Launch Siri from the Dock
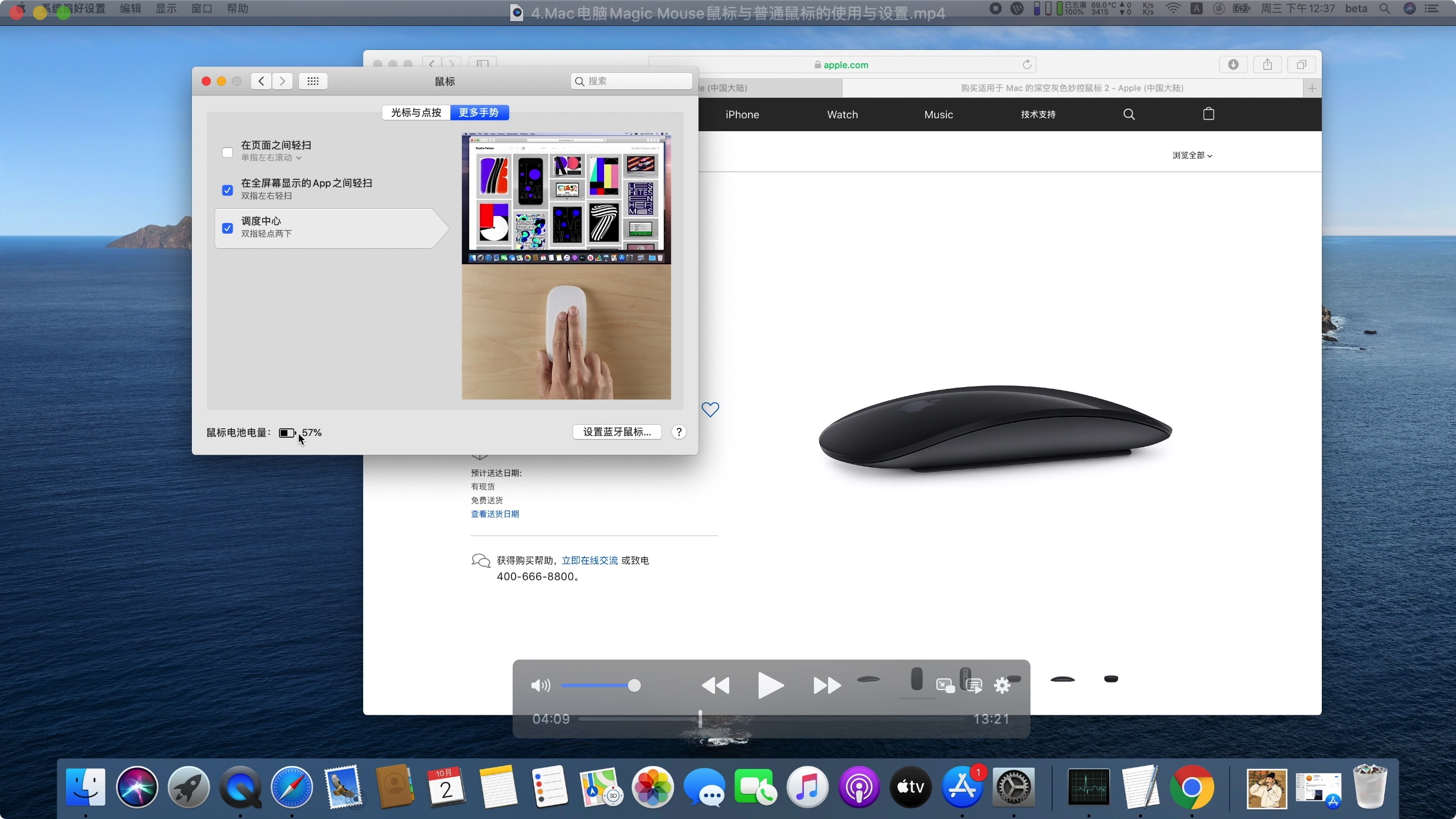The height and width of the screenshot is (819, 1456). pos(137,787)
